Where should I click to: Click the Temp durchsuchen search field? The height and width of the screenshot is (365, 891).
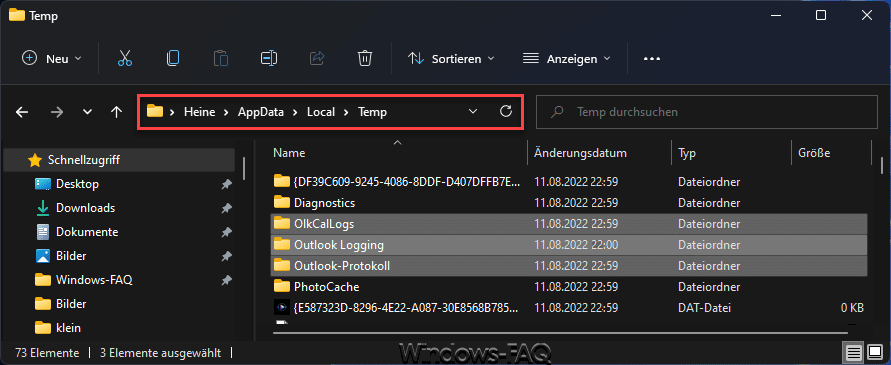pos(707,112)
